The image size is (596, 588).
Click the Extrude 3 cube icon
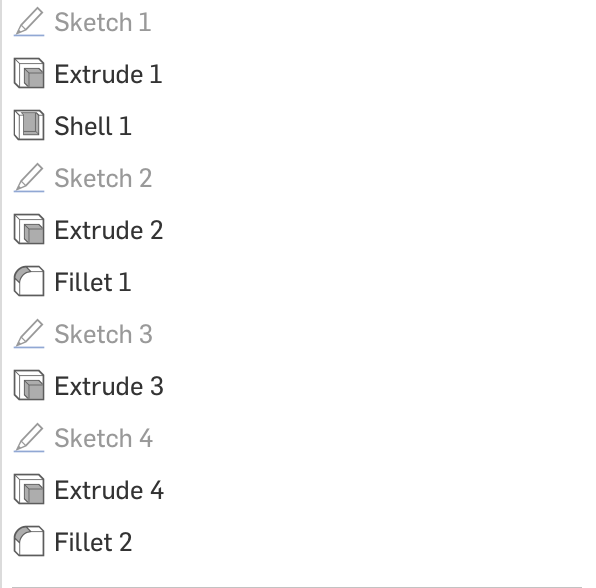point(29,385)
